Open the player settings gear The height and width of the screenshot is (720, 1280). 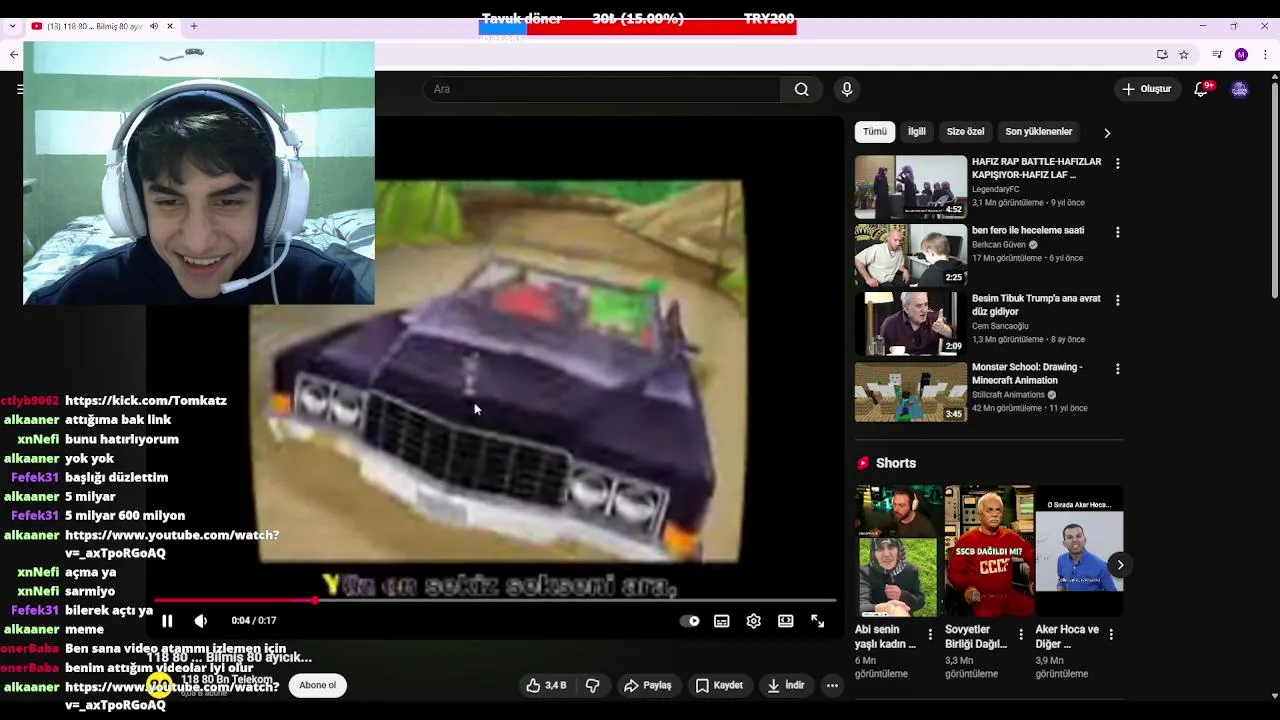(754, 621)
